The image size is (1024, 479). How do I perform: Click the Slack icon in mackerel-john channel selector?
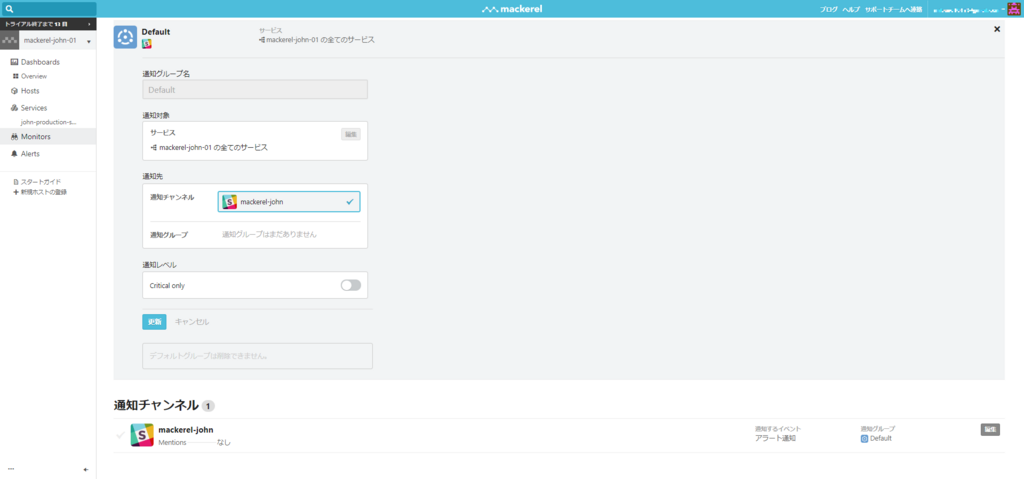(x=229, y=202)
